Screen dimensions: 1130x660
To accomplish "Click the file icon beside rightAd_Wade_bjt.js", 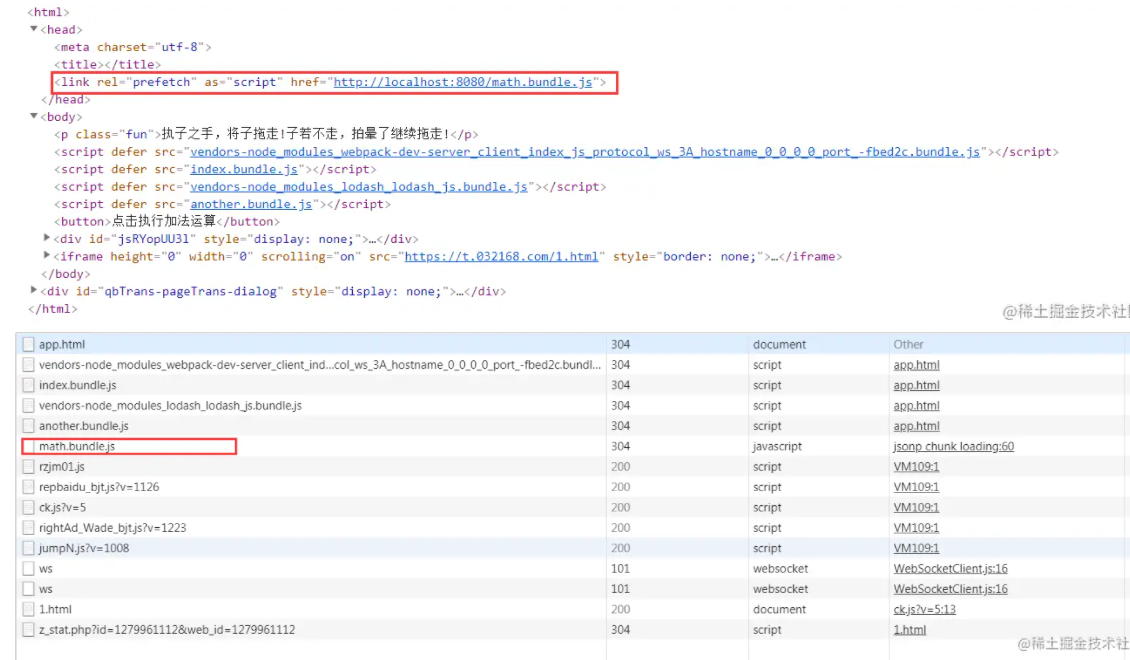I will [x=28, y=527].
